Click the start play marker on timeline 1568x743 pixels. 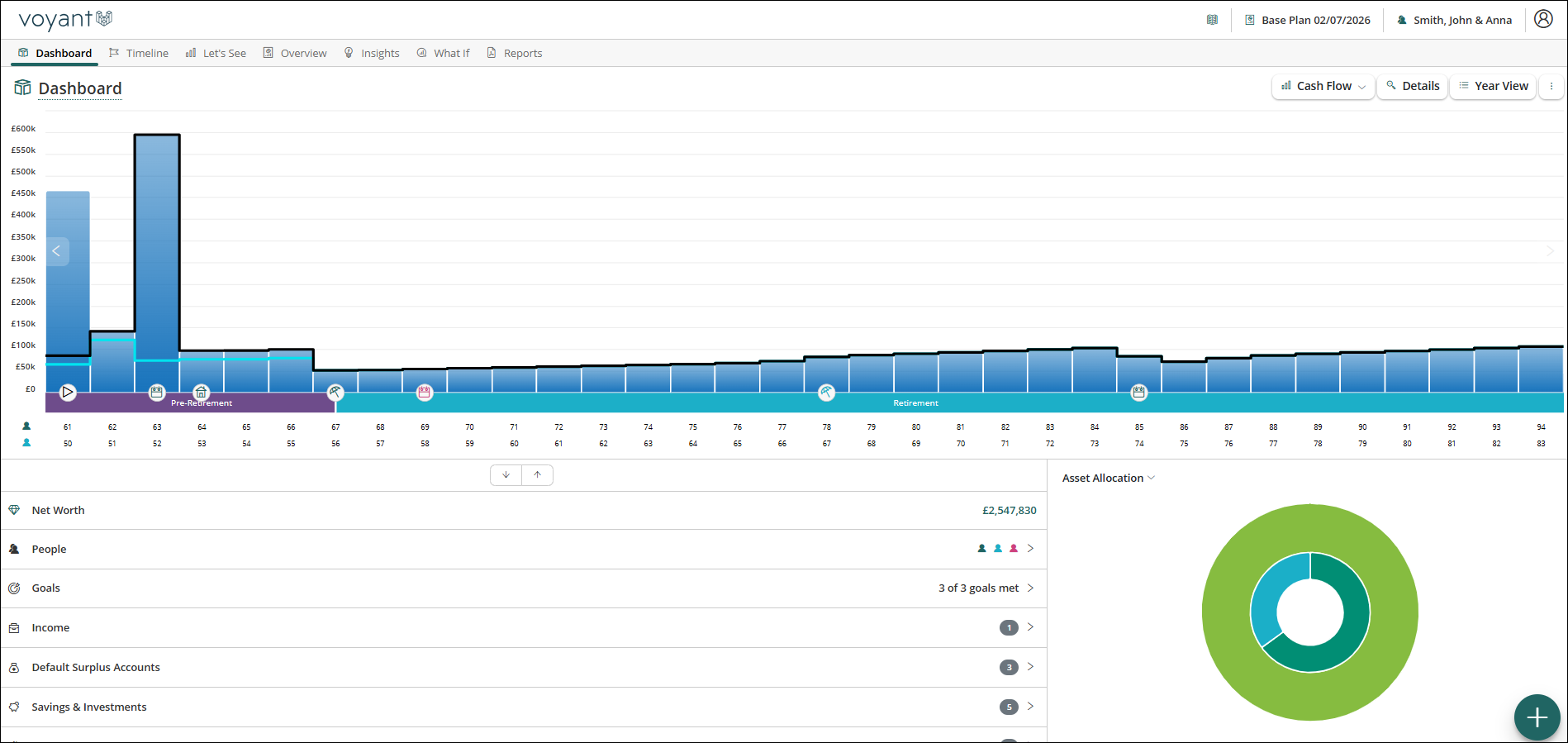click(68, 392)
